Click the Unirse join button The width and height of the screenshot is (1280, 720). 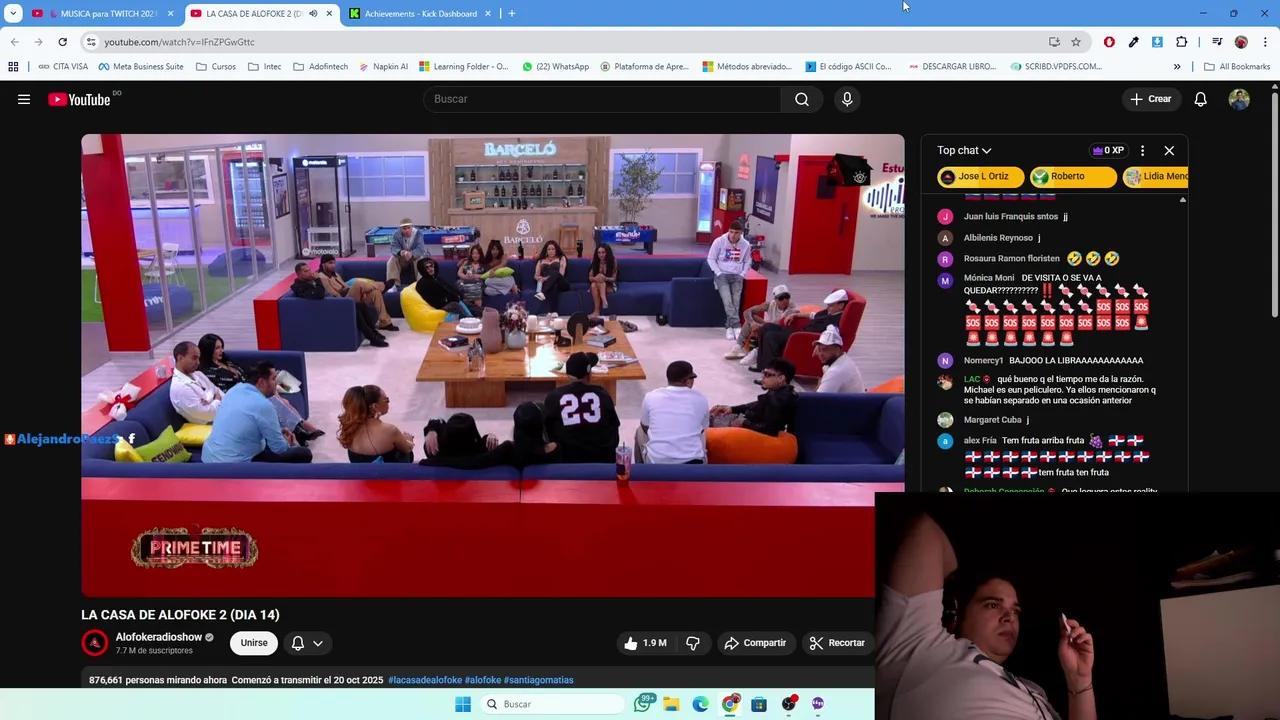coord(254,643)
